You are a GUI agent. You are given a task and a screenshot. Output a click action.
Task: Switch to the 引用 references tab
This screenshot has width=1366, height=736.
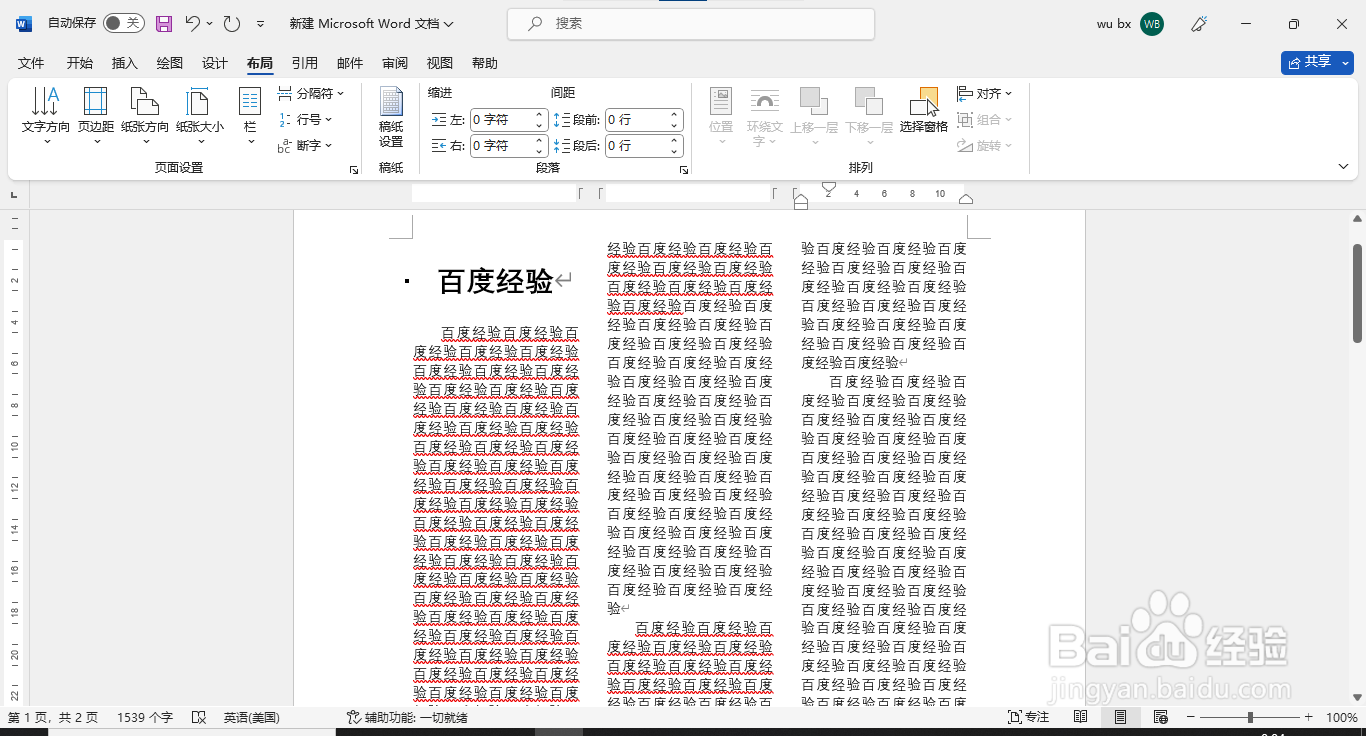[x=305, y=63]
